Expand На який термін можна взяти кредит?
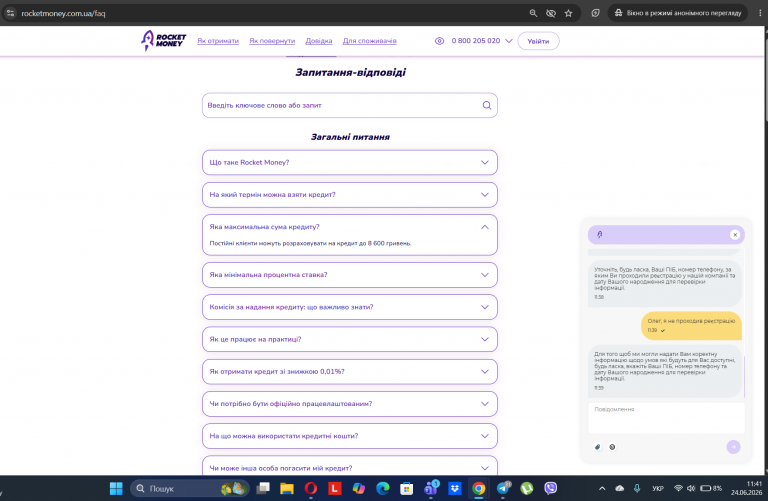 (x=350, y=195)
